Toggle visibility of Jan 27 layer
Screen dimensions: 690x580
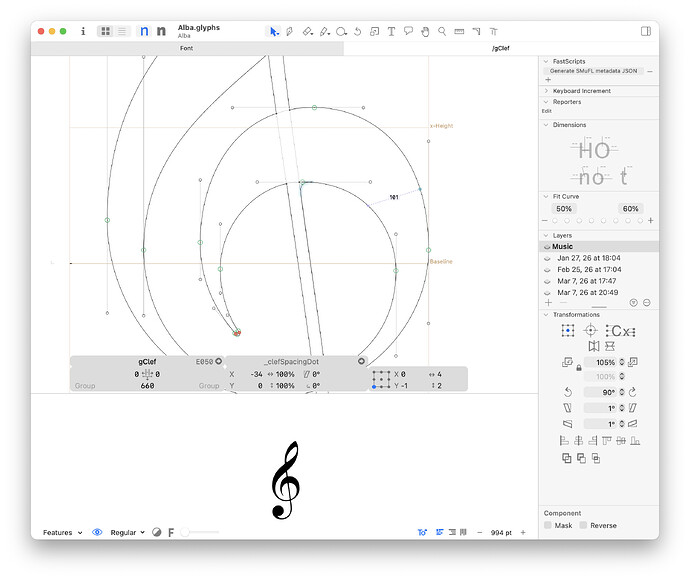click(547, 258)
